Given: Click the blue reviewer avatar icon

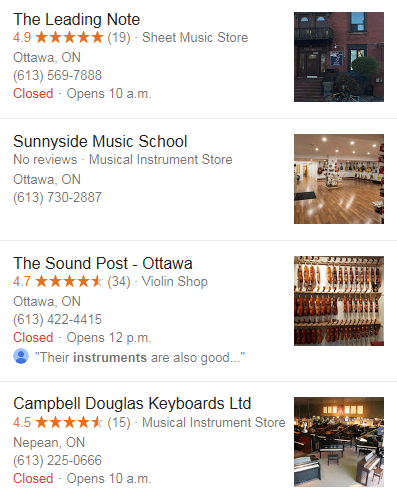Looking at the screenshot, I should (21, 356).
